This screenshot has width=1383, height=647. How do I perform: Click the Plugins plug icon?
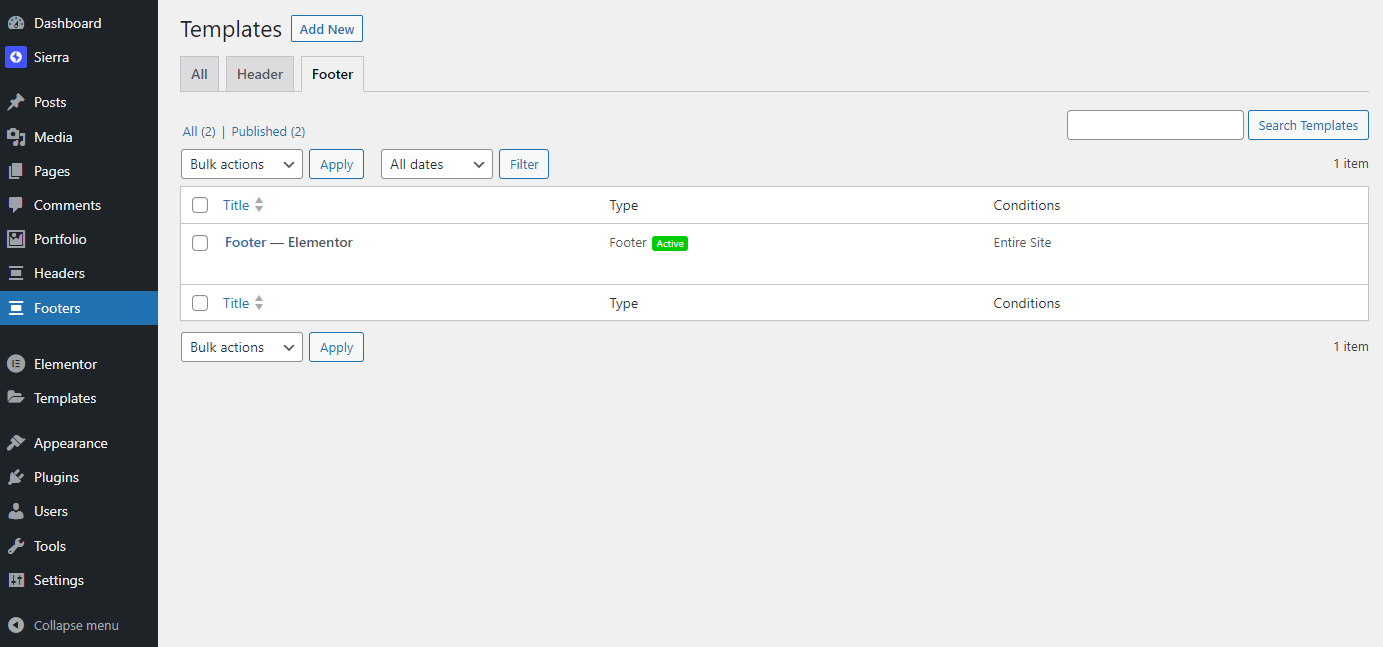16,477
